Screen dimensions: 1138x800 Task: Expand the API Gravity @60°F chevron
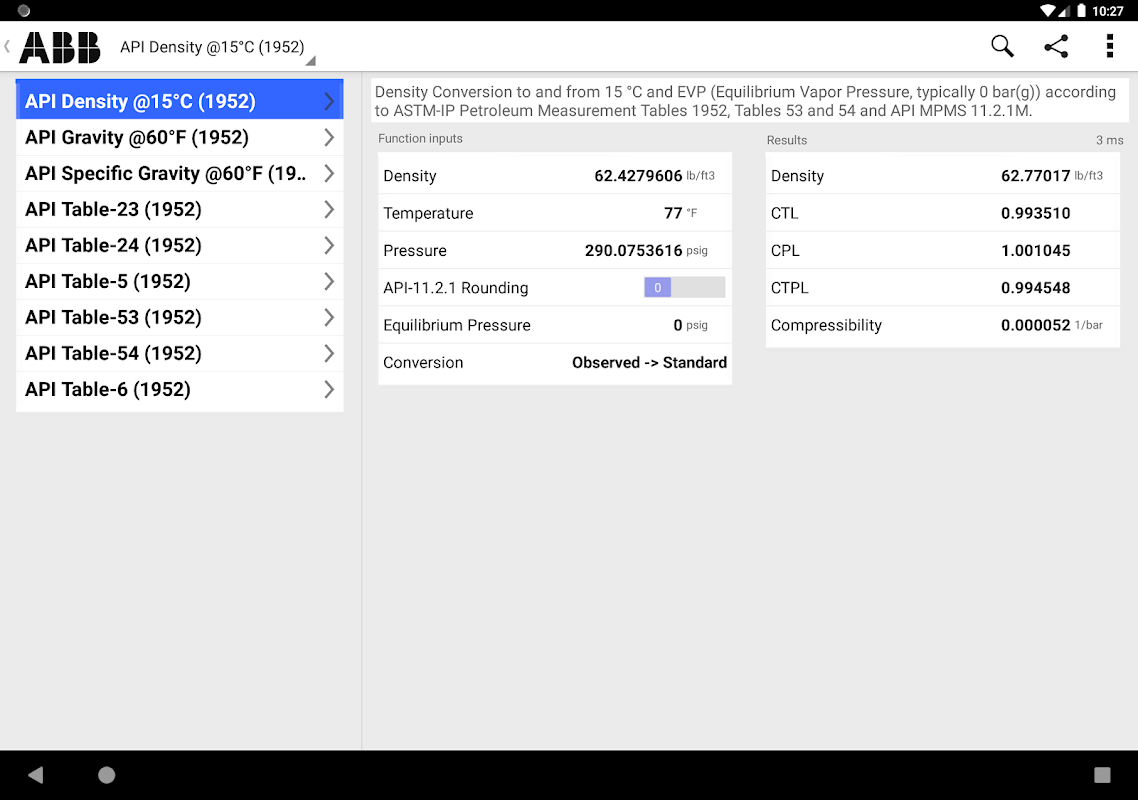[329, 138]
